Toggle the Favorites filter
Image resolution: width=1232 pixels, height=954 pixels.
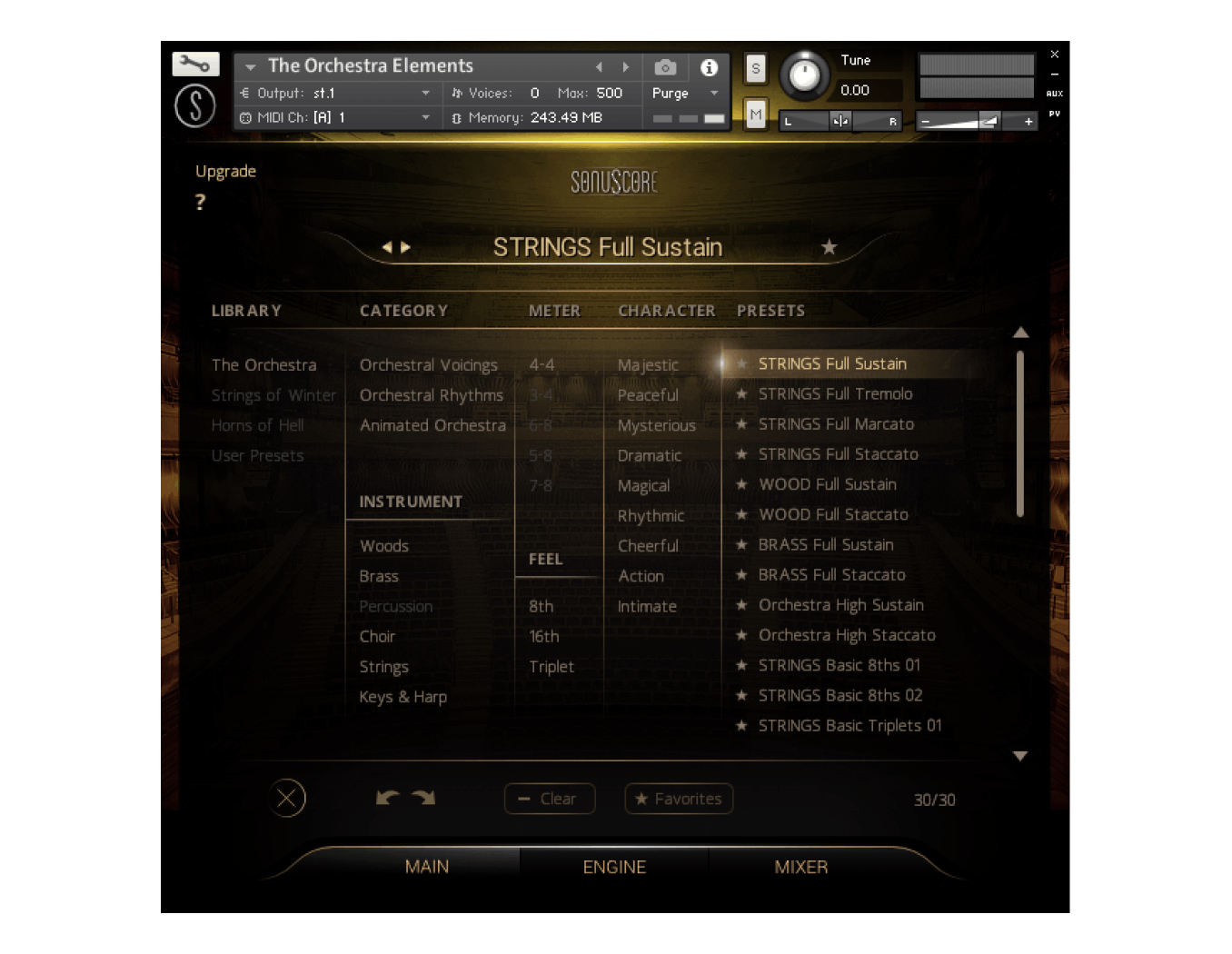[679, 799]
